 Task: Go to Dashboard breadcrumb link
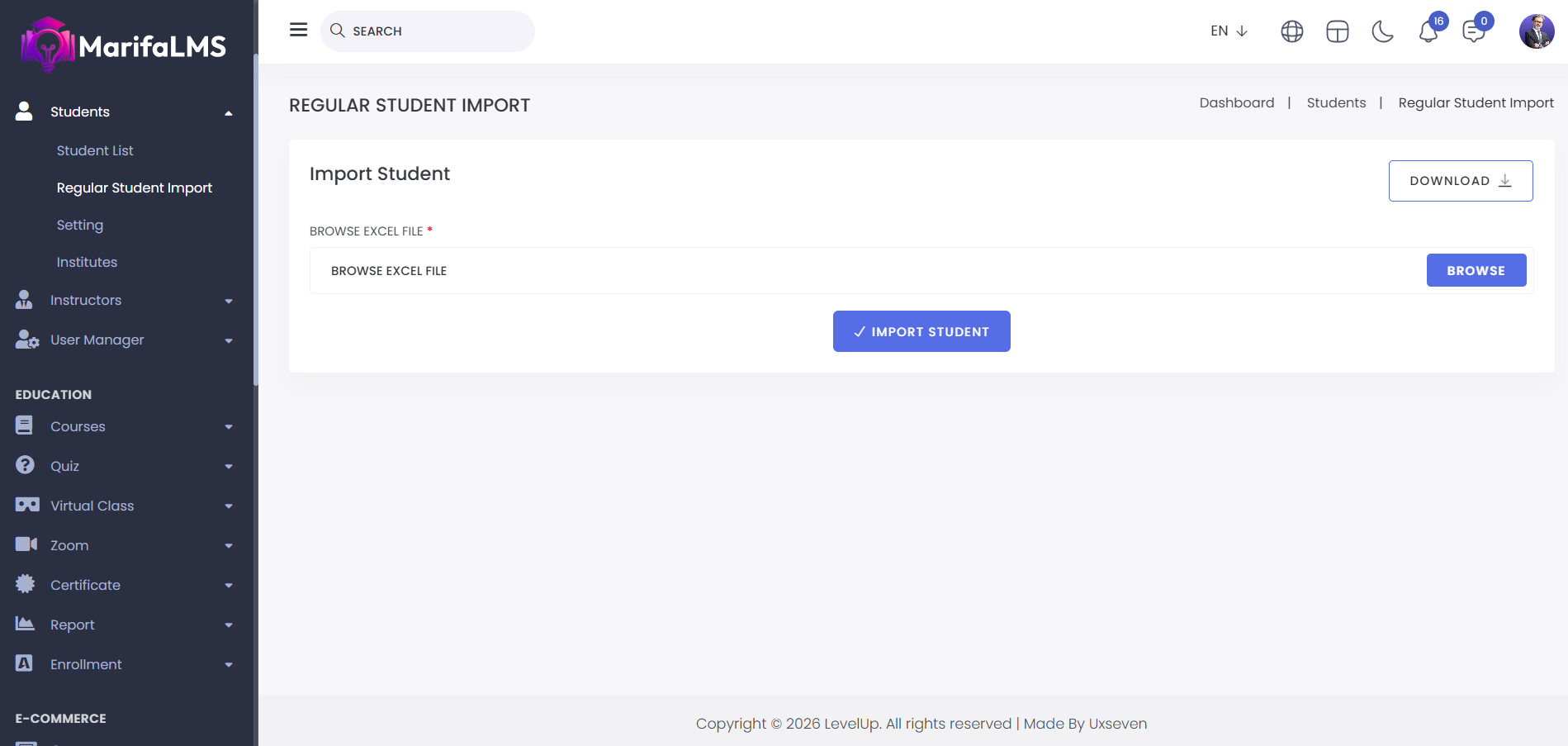1236,102
